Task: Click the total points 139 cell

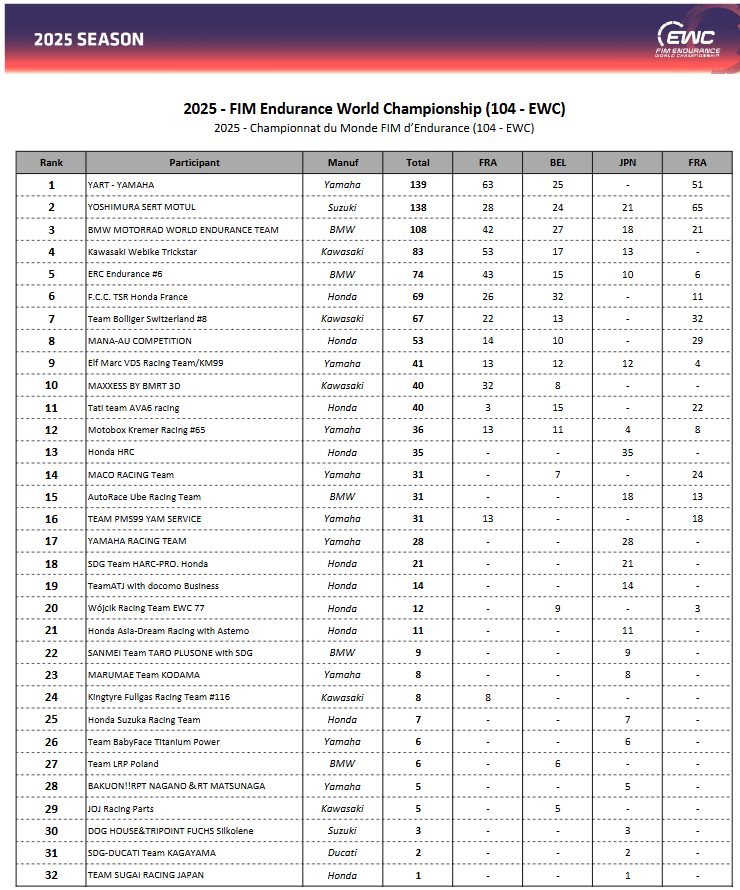Action: [x=418, y=185]
